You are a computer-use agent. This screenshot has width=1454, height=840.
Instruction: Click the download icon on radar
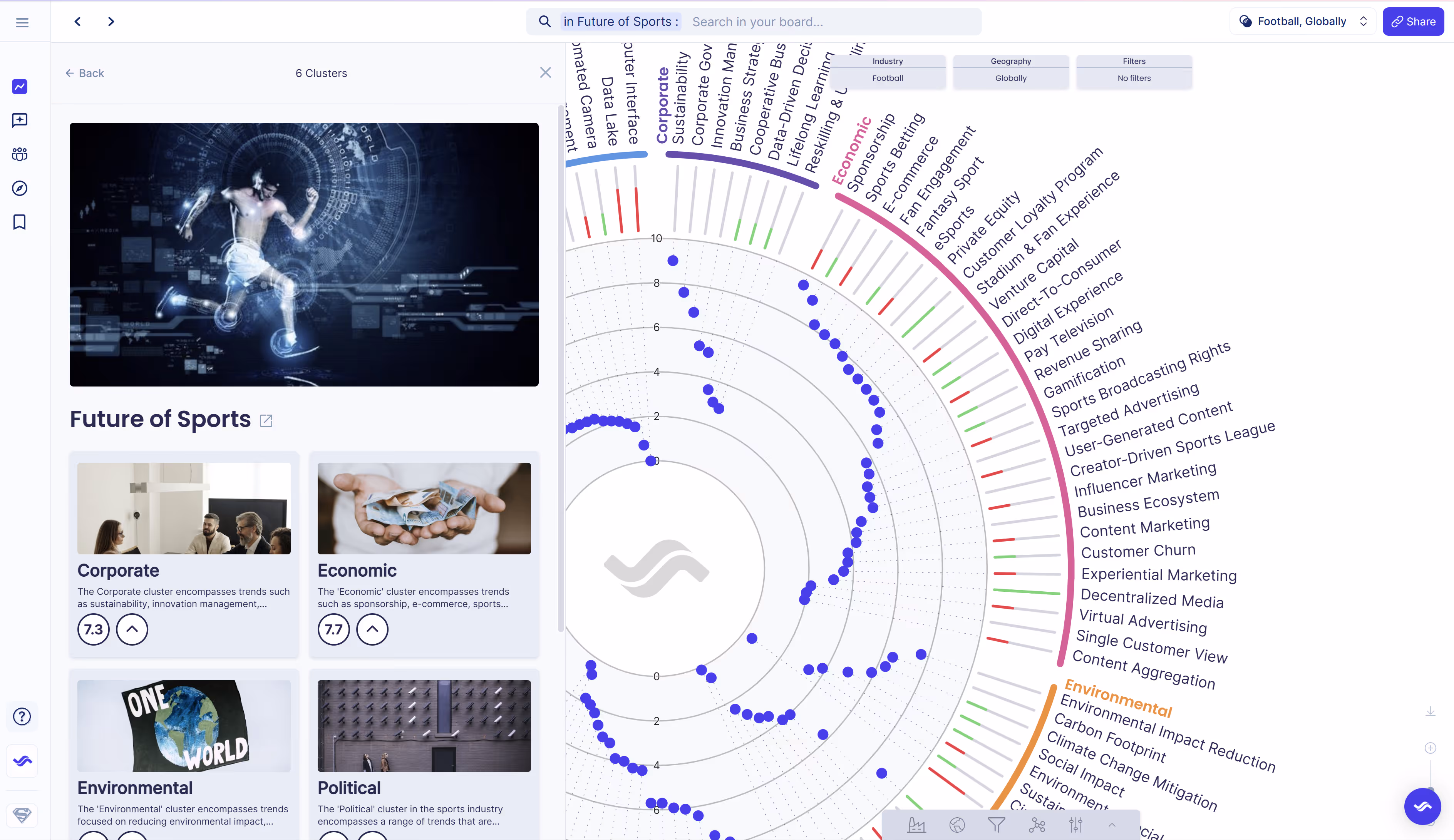(x=1431, y=711)
